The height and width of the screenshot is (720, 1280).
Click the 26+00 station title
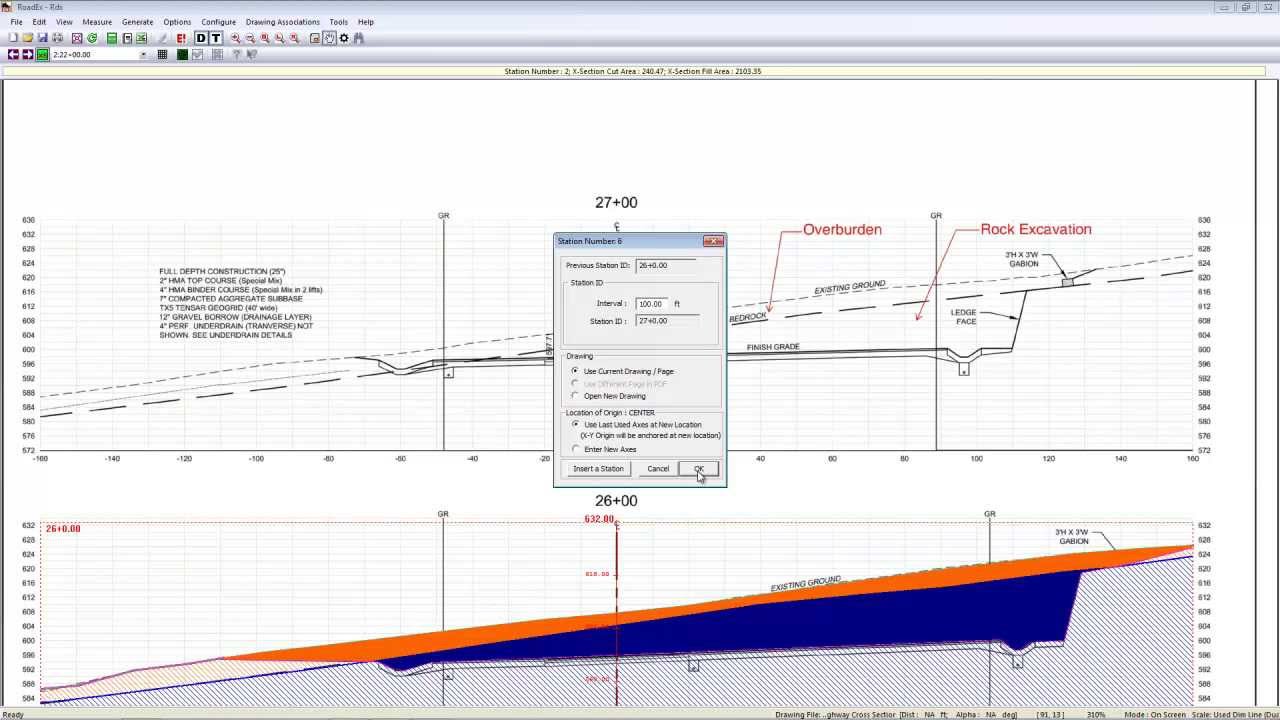click(x=616, y=500)
